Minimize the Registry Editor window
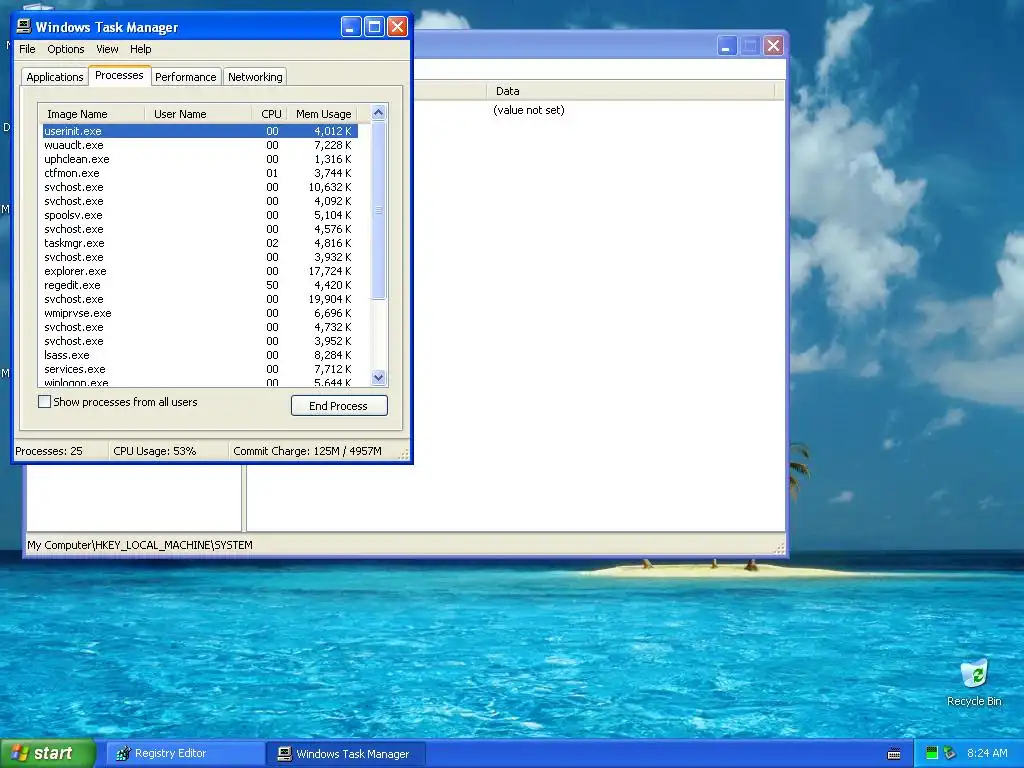 (726, 46)
